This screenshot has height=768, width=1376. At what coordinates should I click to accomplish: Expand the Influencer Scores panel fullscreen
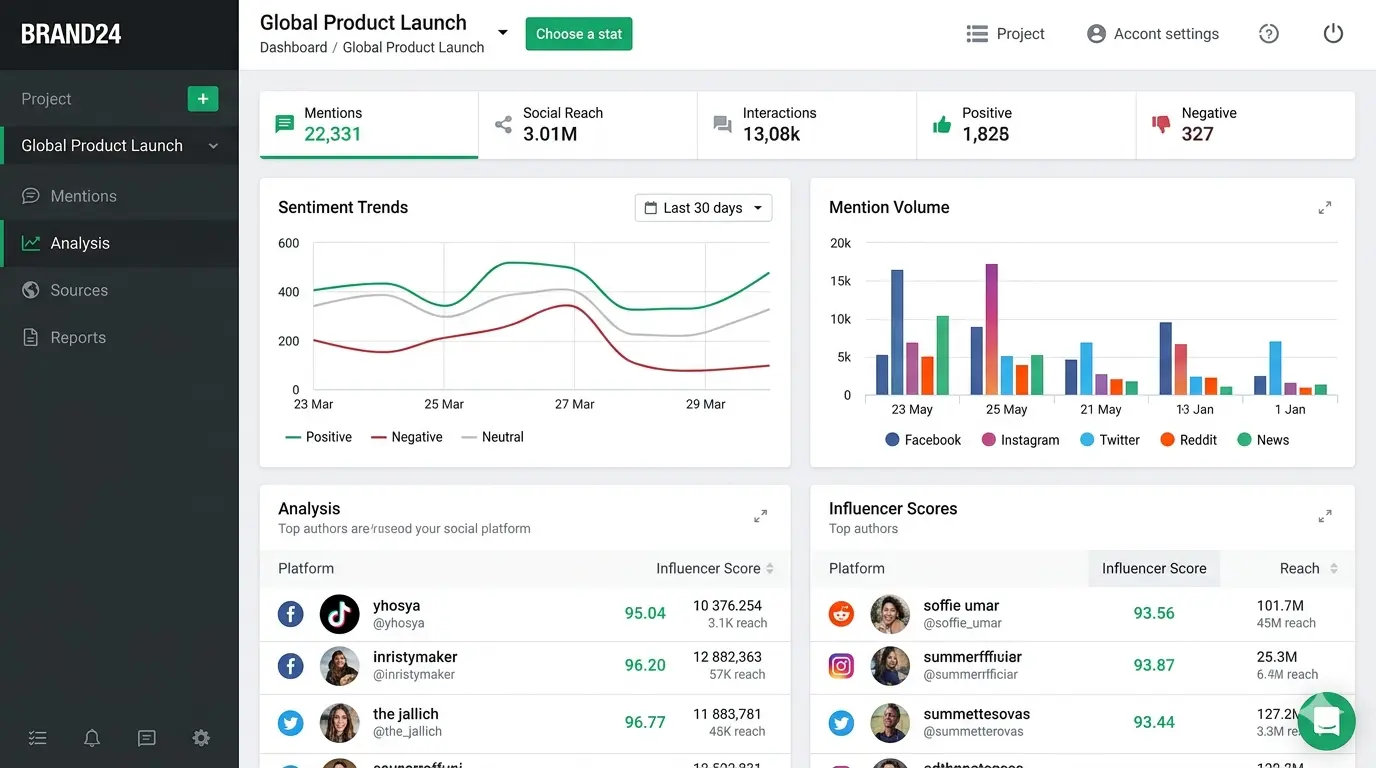point(1325,517)
